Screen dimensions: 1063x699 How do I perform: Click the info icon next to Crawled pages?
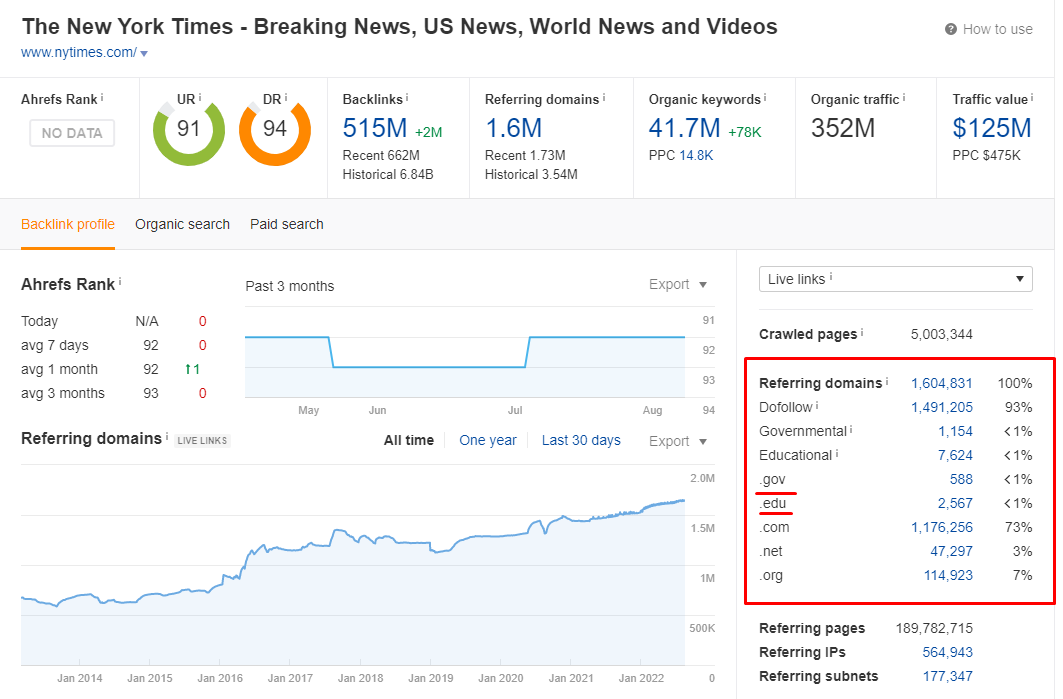coord(862,332)
